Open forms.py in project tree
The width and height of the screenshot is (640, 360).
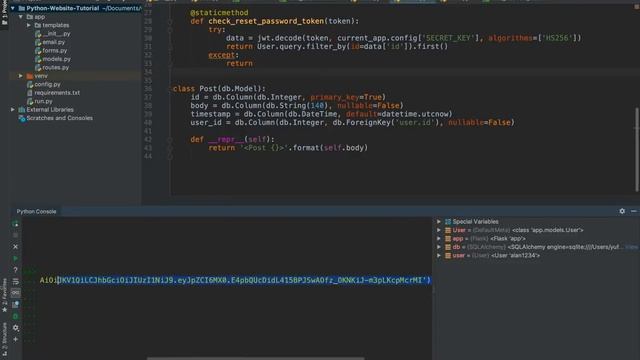51,51
